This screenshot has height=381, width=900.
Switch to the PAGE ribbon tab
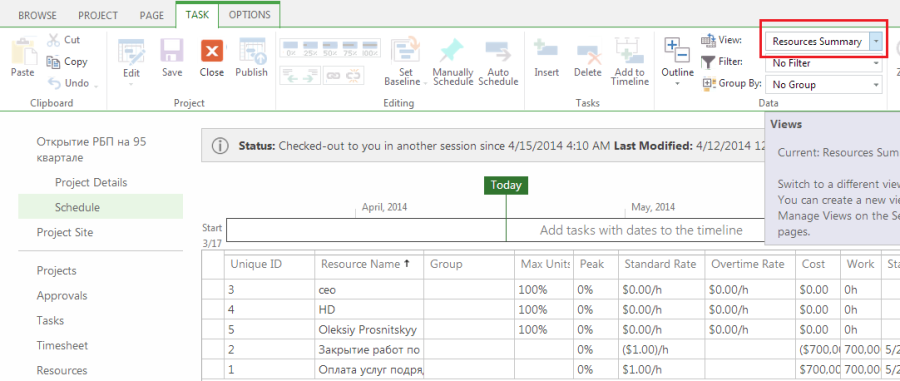coord(152,15)
